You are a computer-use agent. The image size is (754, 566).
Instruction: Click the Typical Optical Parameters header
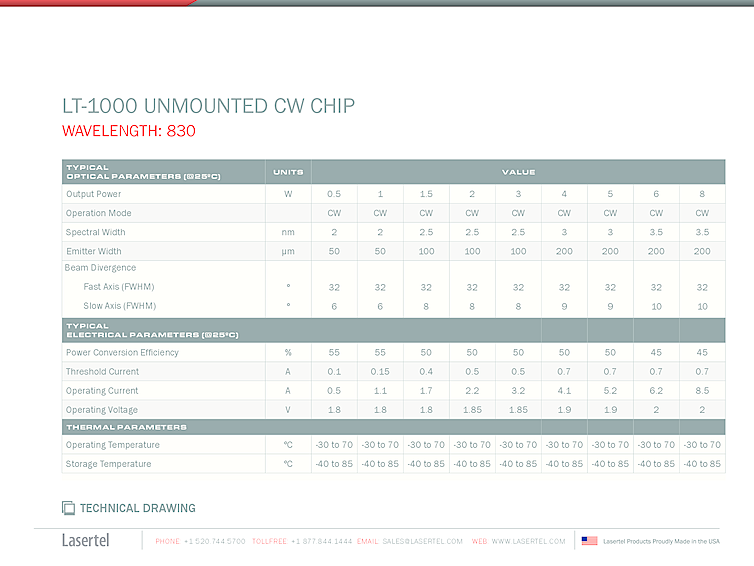142,172
